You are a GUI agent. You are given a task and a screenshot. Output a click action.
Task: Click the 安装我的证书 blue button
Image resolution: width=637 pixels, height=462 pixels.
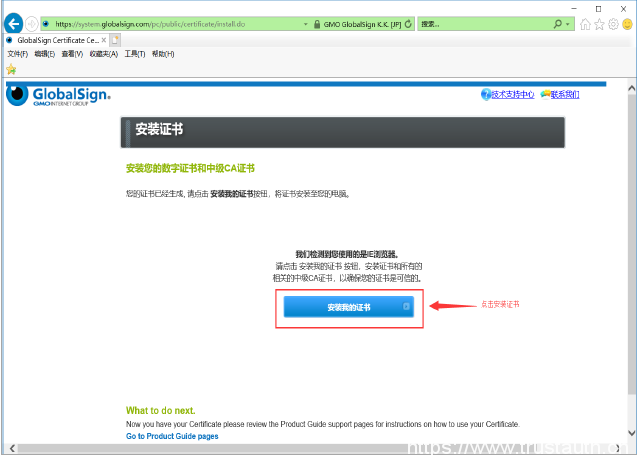[x=349, y=307]
